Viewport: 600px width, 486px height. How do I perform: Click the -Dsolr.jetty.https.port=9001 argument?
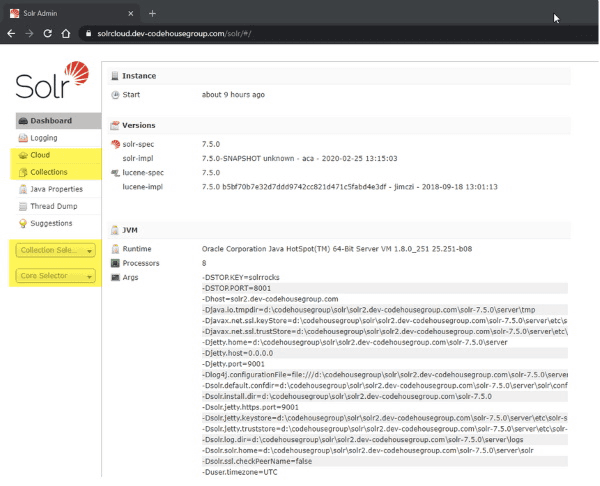click(250, 407)
